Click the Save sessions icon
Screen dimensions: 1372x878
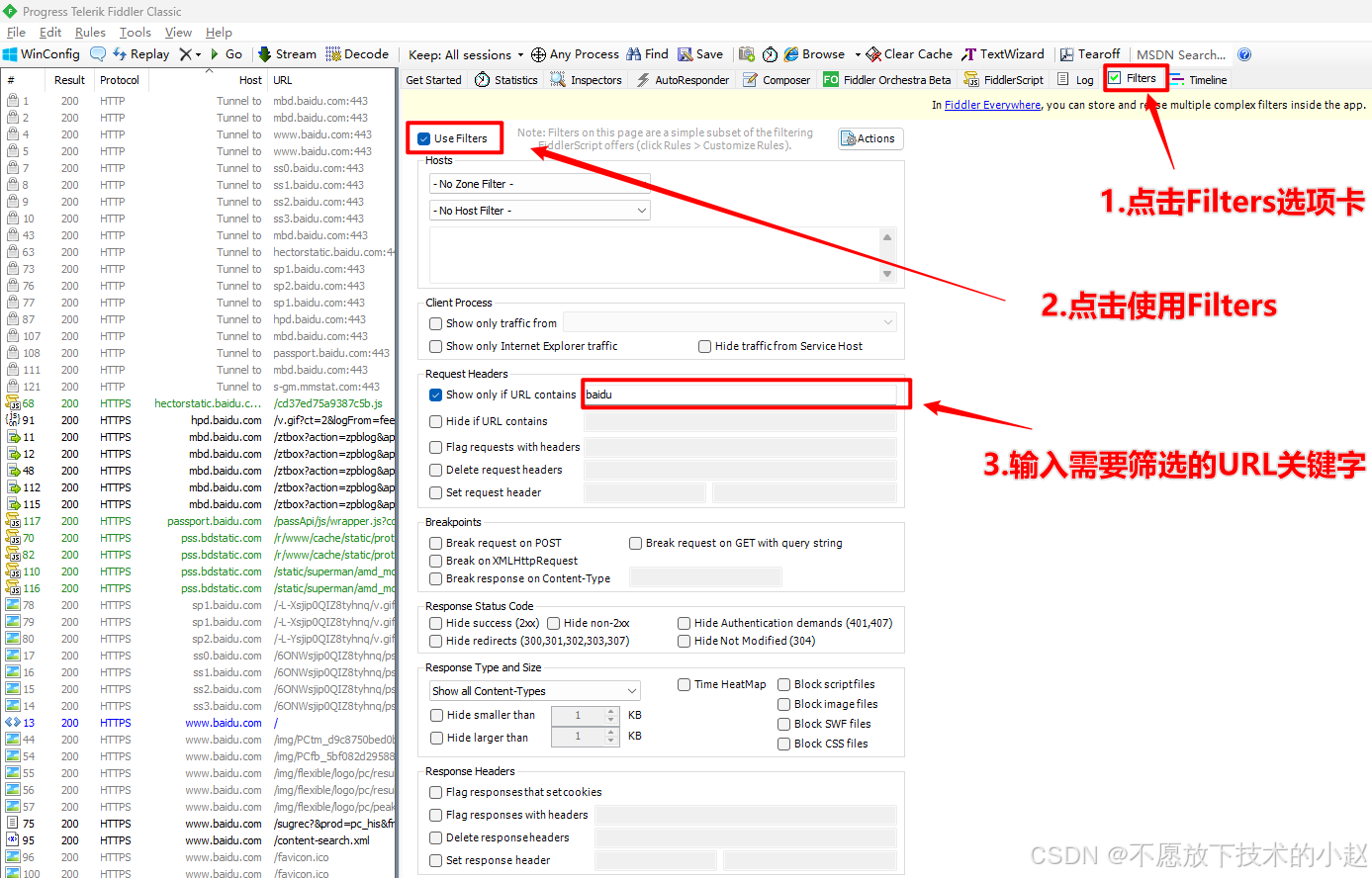(686, 54)
